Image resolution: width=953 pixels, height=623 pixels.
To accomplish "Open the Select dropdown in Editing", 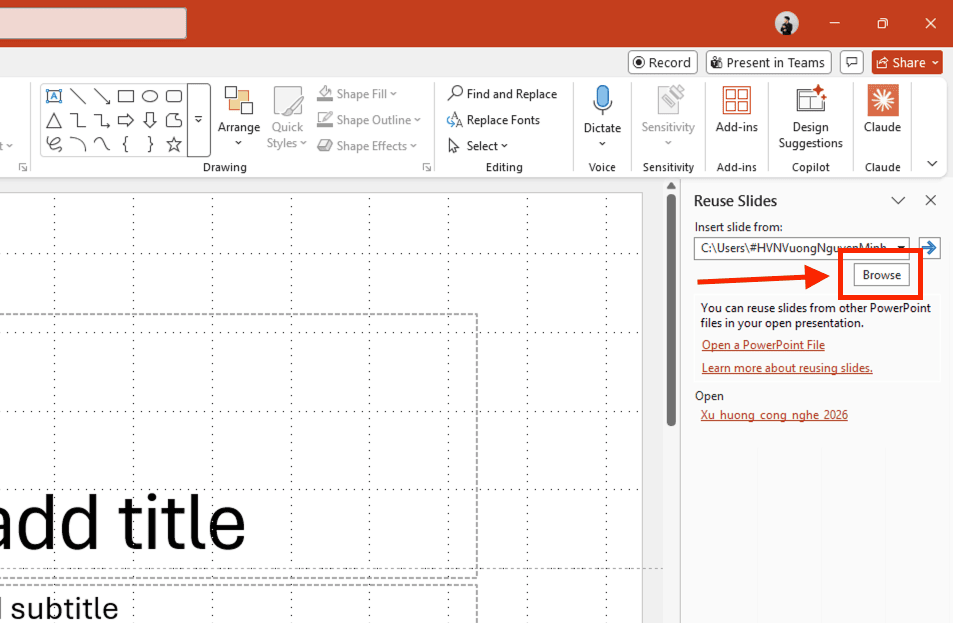I will tap(478, 146).
